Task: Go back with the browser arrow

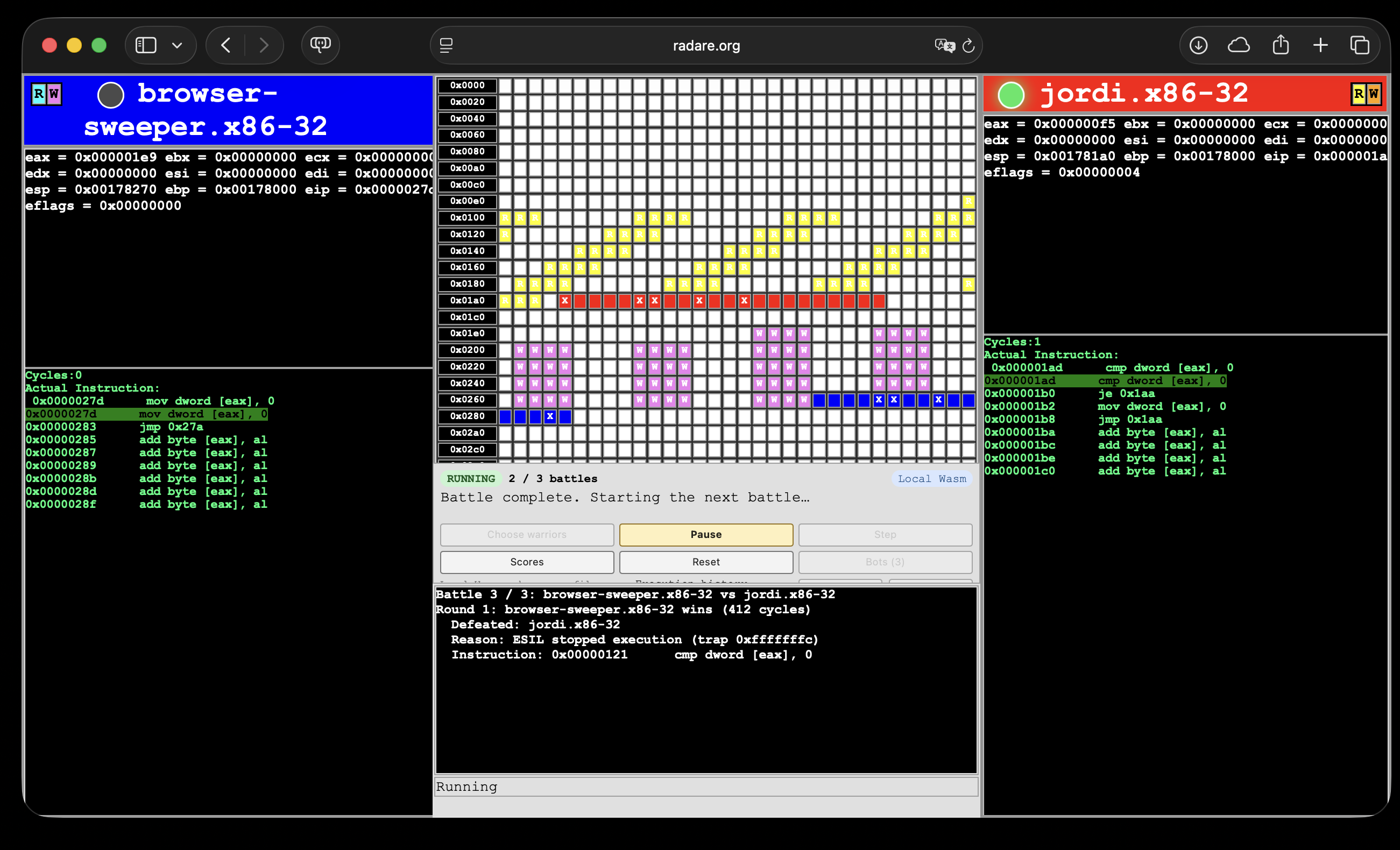Action: pyautogui.click(x=226, y=45)
